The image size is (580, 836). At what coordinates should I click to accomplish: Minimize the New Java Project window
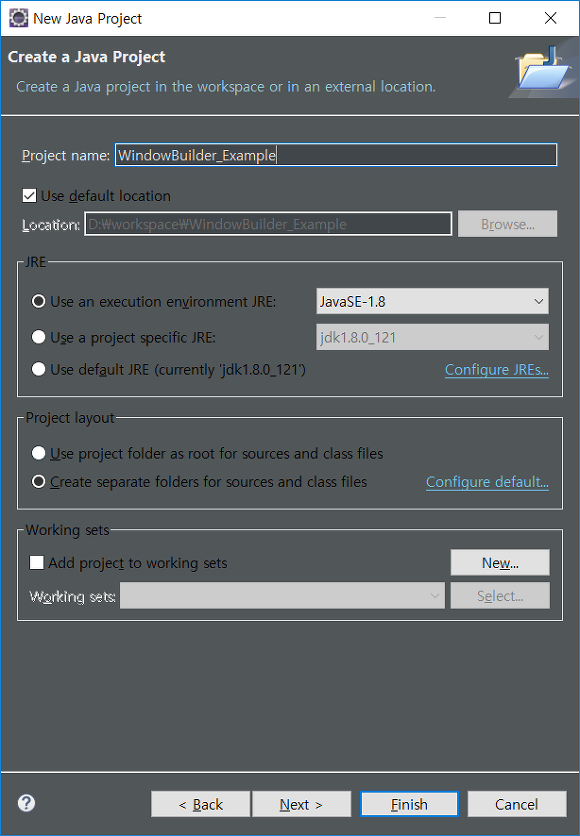click(440, 18)
